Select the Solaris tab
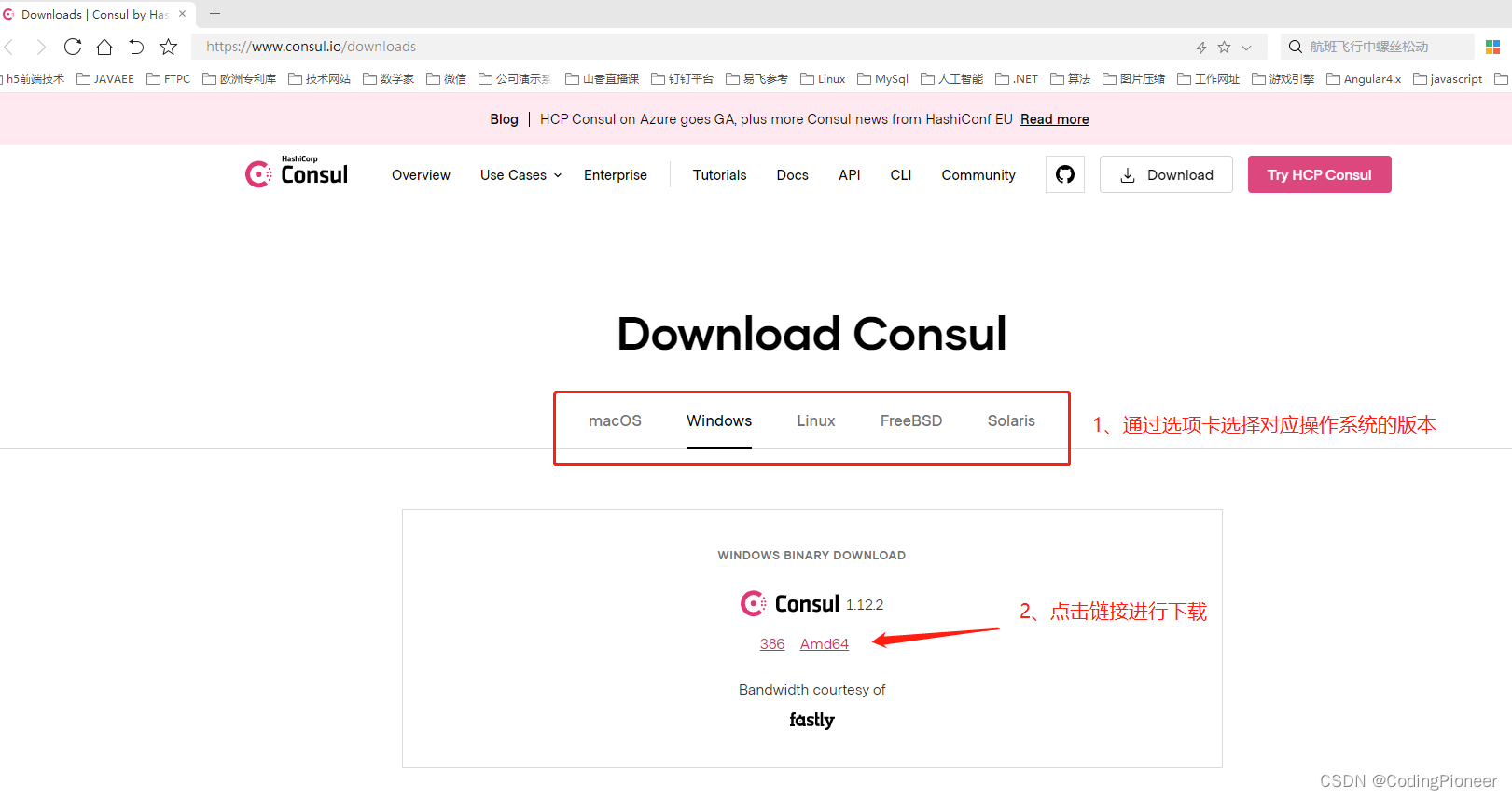 pos(1011,421)
